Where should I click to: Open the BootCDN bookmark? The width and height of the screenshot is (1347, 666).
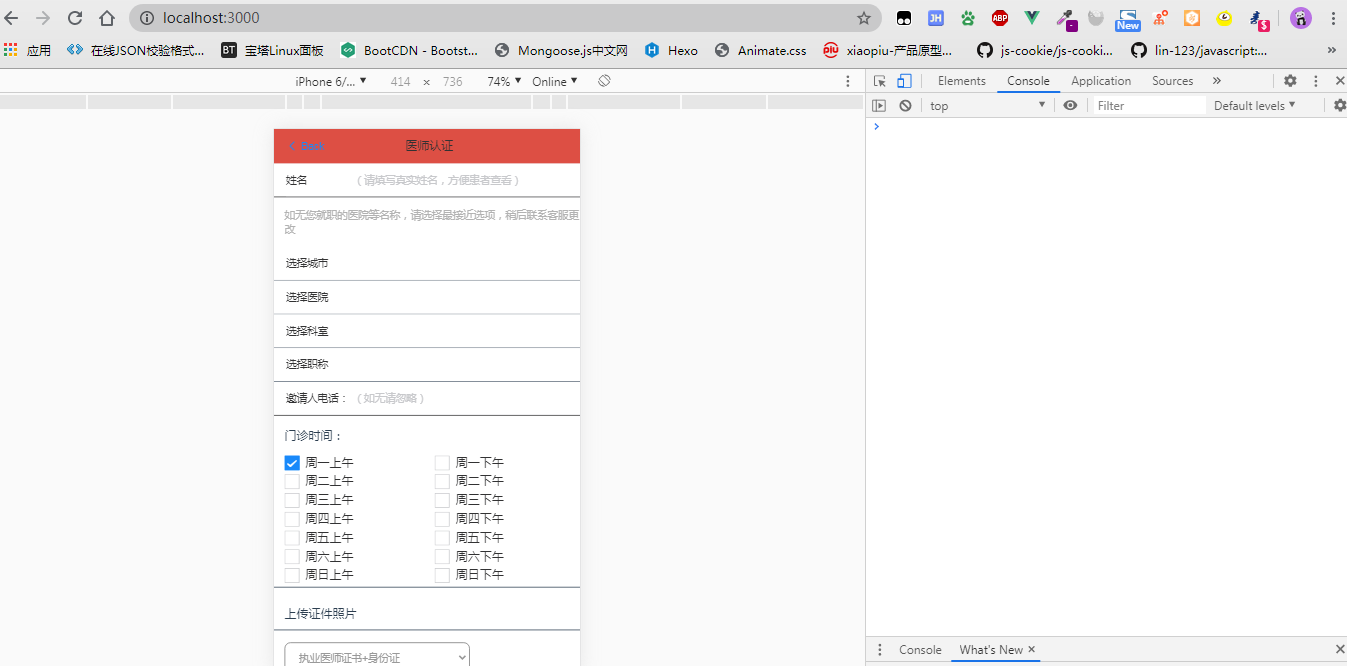(409, 50)
